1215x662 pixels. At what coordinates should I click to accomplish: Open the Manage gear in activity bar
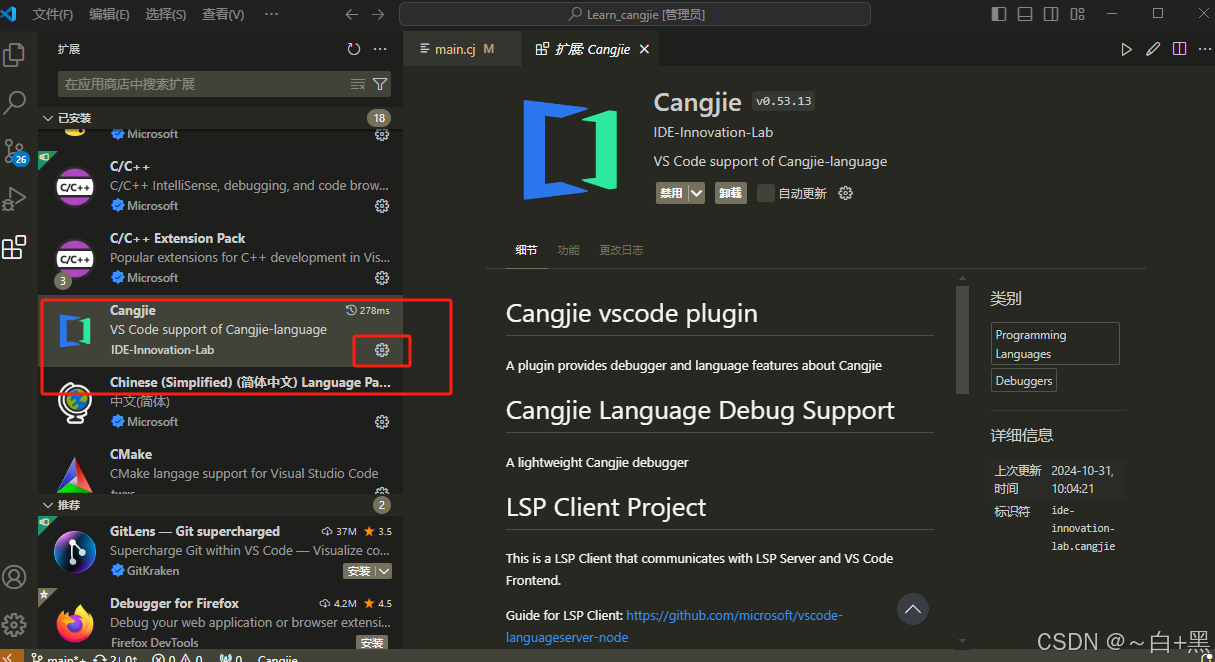(x=14, y=625)
